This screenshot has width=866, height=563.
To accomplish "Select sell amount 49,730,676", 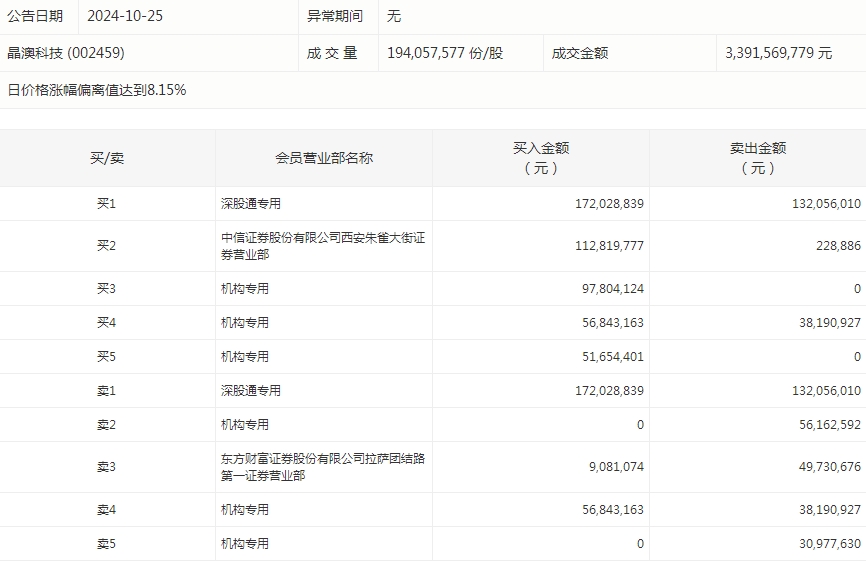I will click(830, 467).
